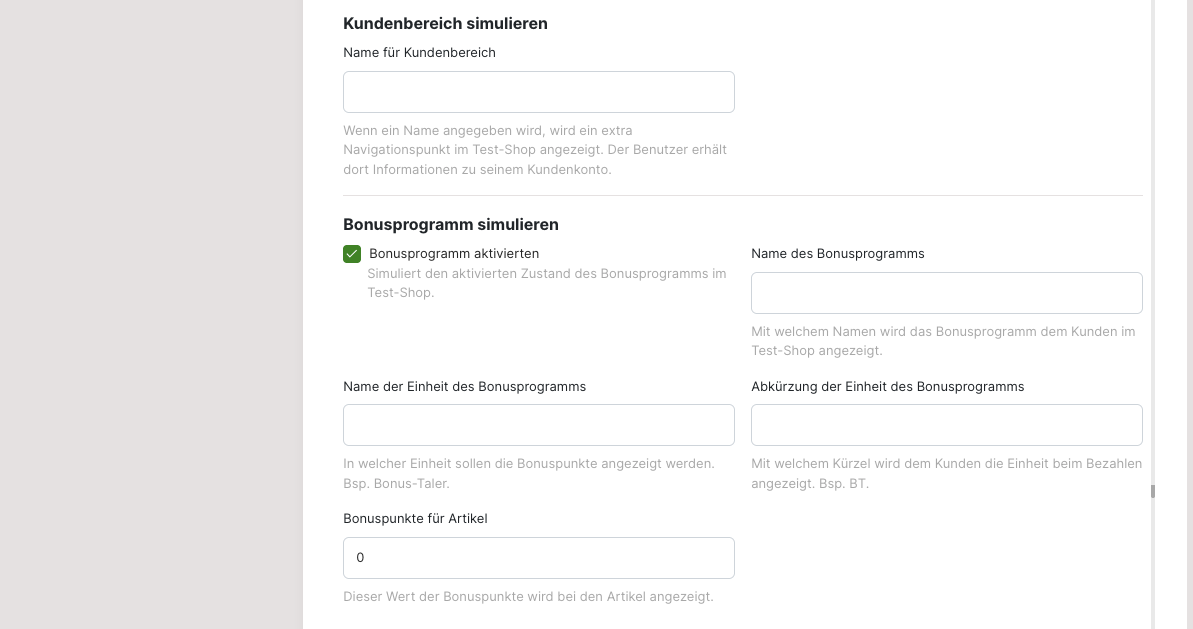
Task: Select the Name der Einheit des Bonusprogramms field
Action: (x=538, y=425)
